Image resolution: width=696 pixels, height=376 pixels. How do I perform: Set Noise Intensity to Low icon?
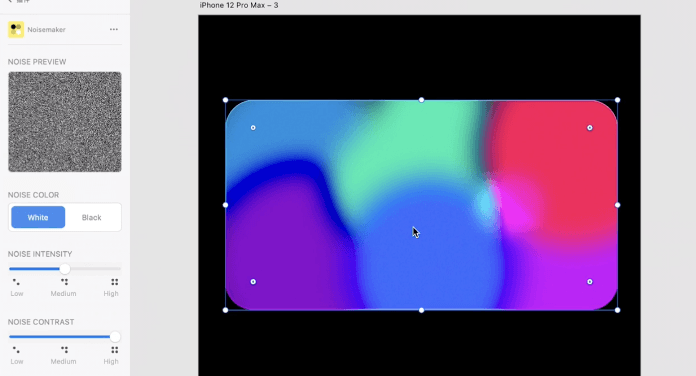(16, 282)
